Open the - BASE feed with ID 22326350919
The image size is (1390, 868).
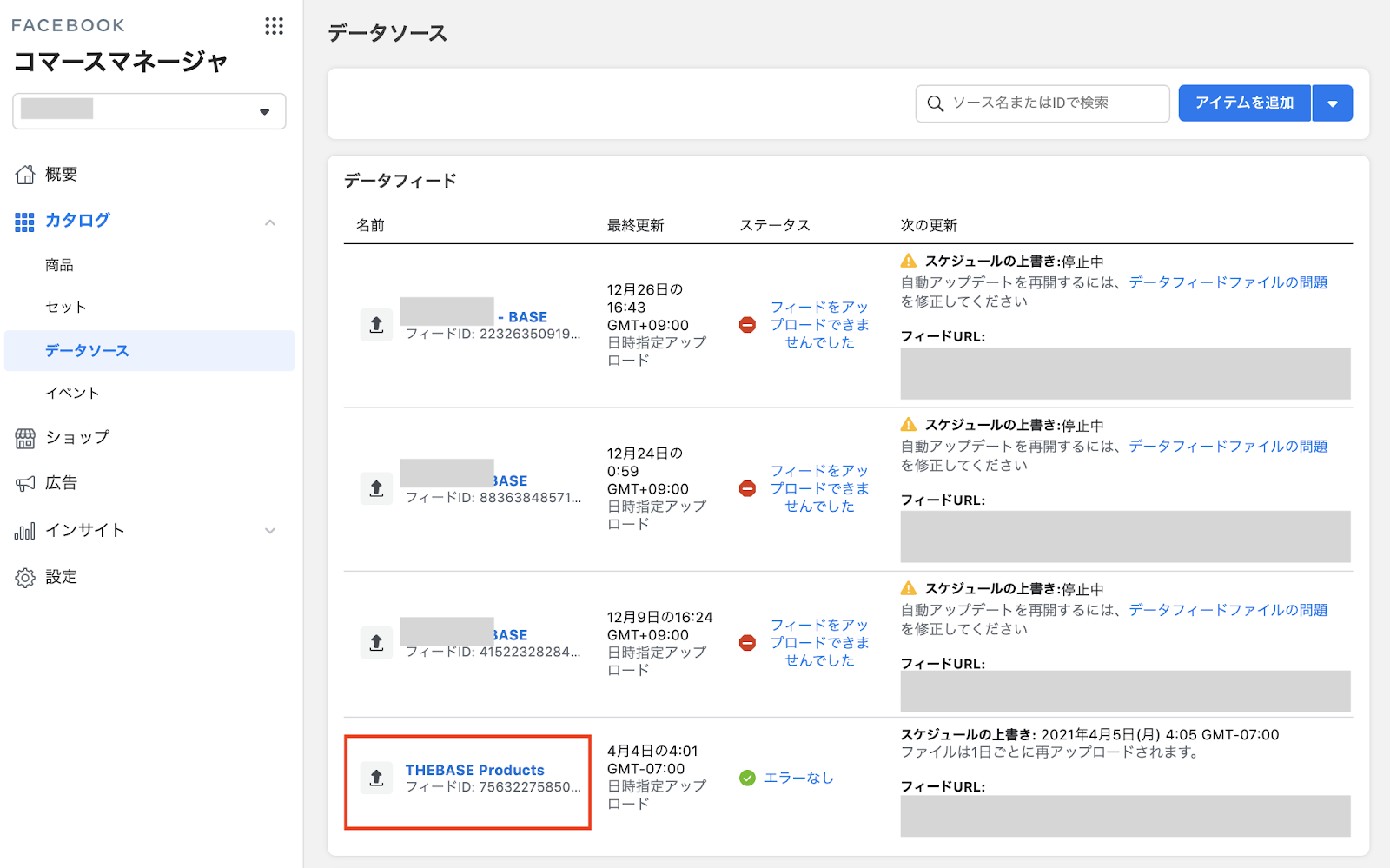tap(523, 317)
